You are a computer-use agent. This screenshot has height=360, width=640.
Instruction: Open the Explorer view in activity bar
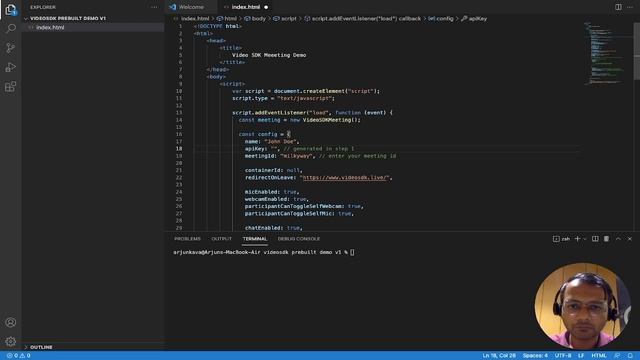coord(11,9)
